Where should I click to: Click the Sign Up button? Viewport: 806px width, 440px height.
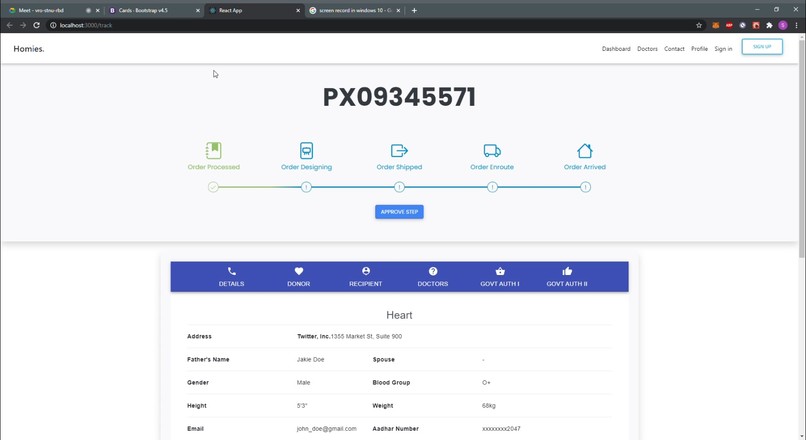tap(762, 47)
